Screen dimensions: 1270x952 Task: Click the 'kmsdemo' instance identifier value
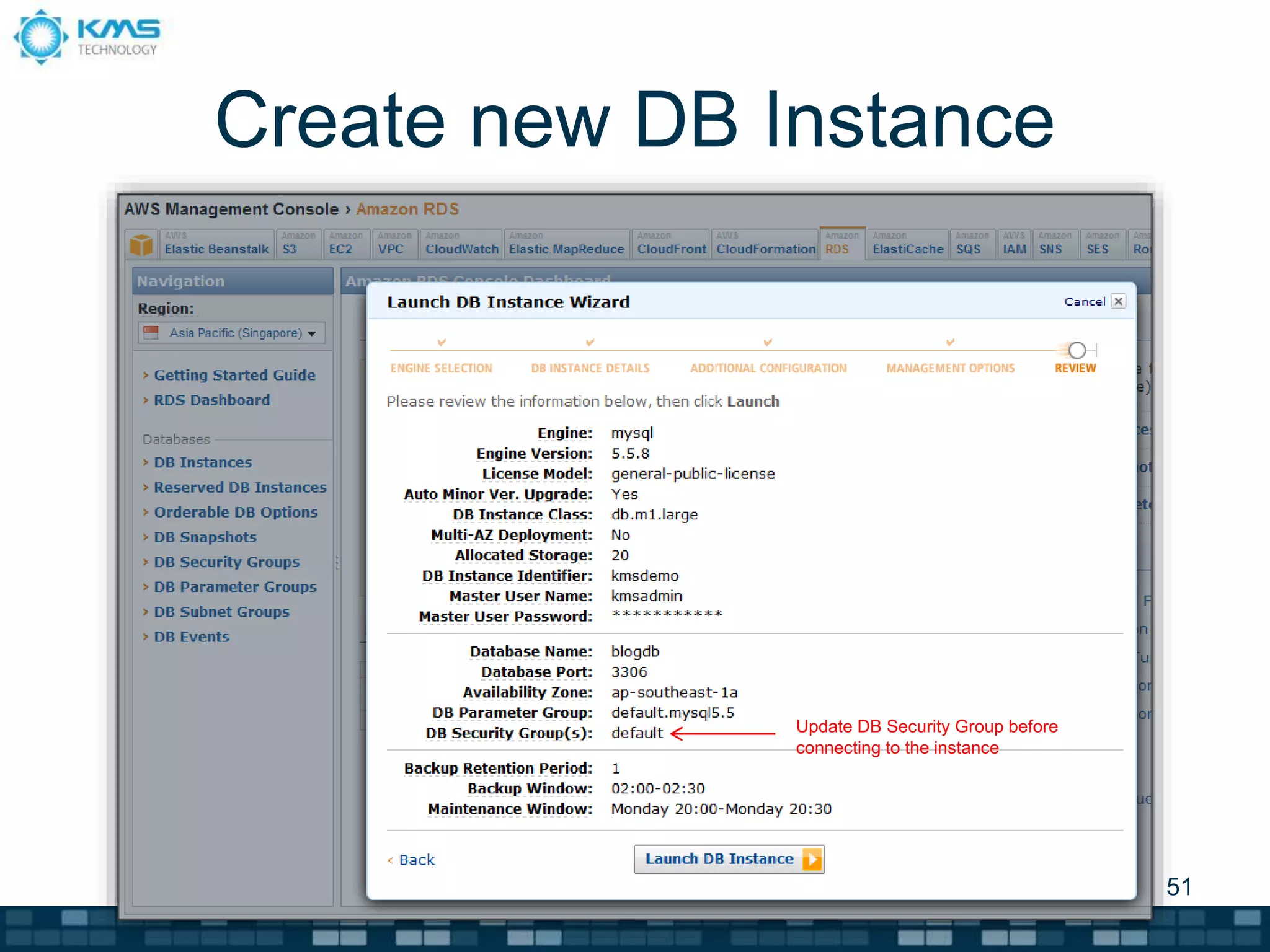(645, 576)
